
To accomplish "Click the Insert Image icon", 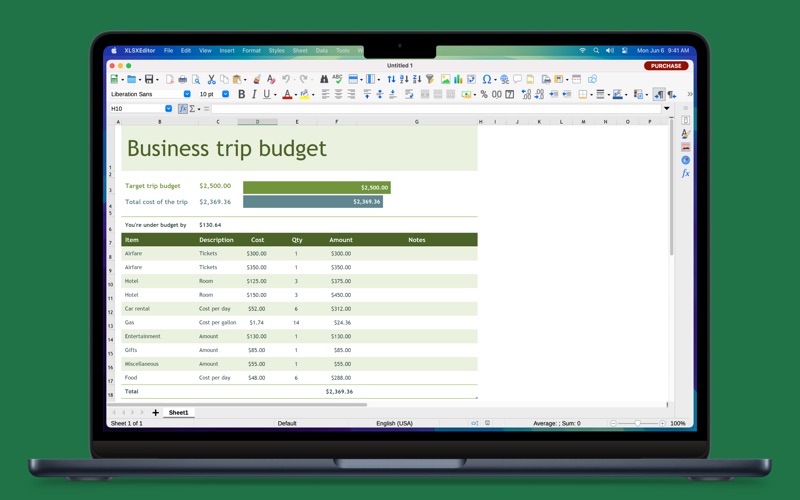I will click(x=445, y=79).
